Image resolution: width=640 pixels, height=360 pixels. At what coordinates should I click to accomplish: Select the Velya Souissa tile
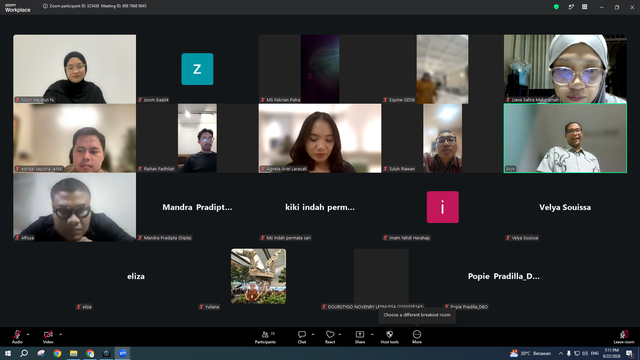[x=565, y=207]
